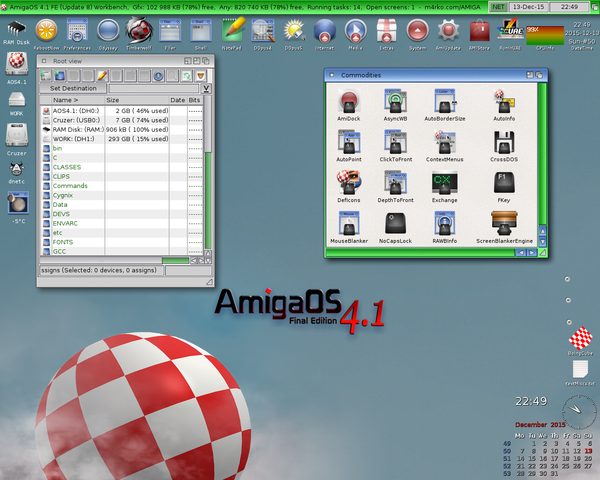Select the WORK: (DH1:) row
The image size is (600, 480).
(x=122, y=139)
